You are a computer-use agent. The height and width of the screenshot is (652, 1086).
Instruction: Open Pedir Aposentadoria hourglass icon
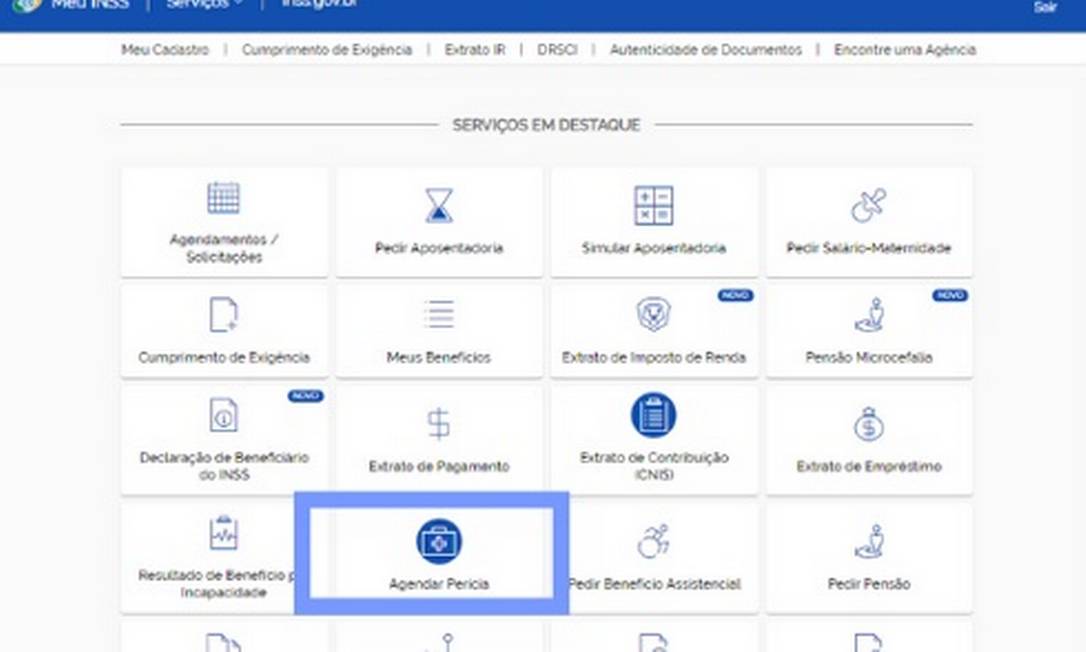[x=438, y=205]
